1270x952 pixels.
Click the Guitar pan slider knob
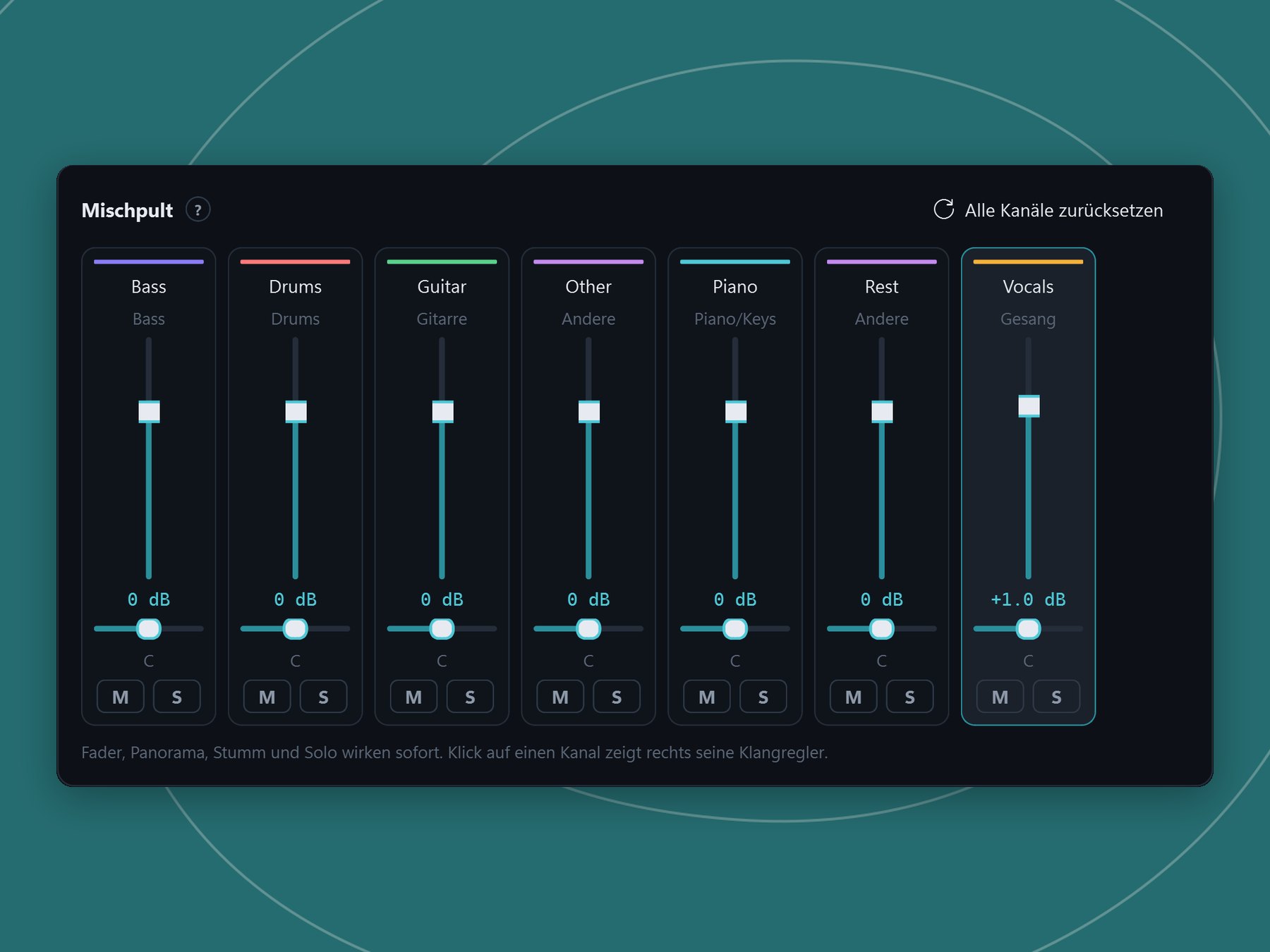tap(442, 628)
